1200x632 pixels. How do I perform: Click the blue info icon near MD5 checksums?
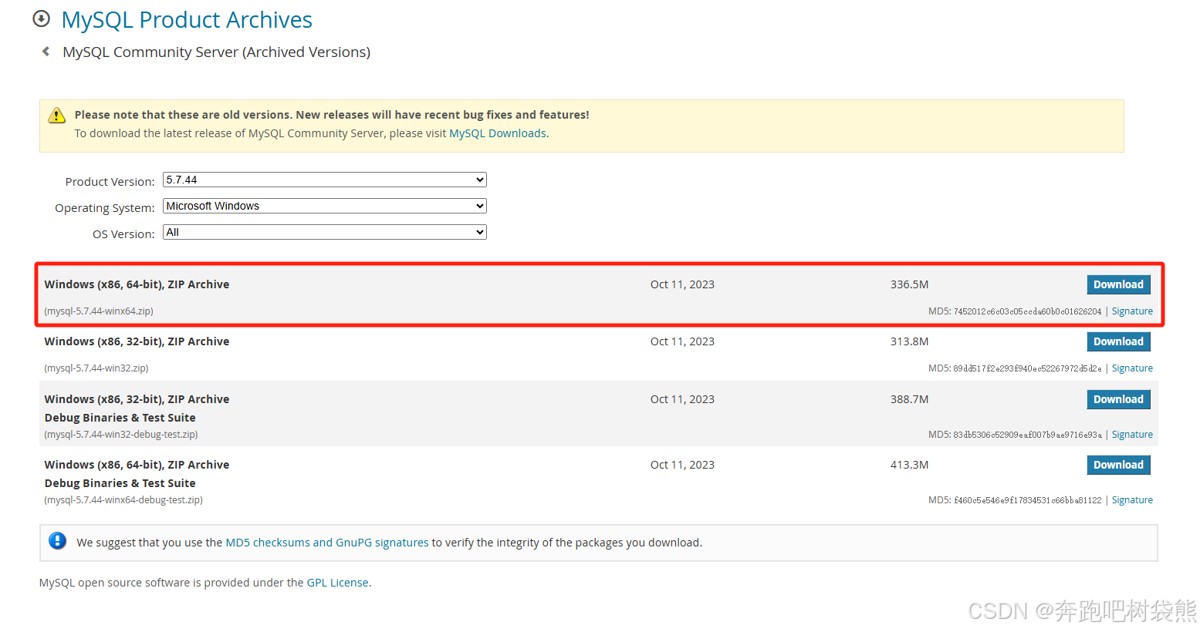[57, 541]
